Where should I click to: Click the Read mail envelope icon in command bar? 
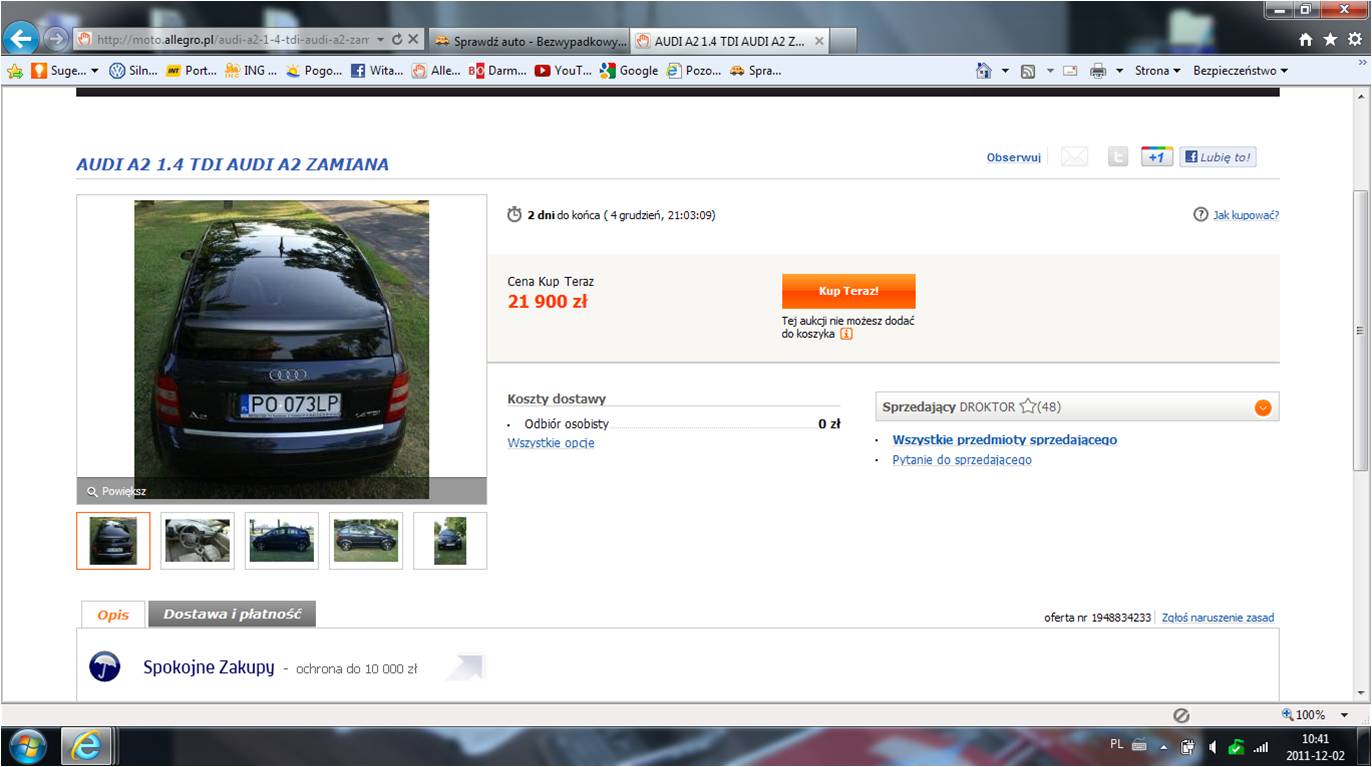click(x=1070, y=71)
